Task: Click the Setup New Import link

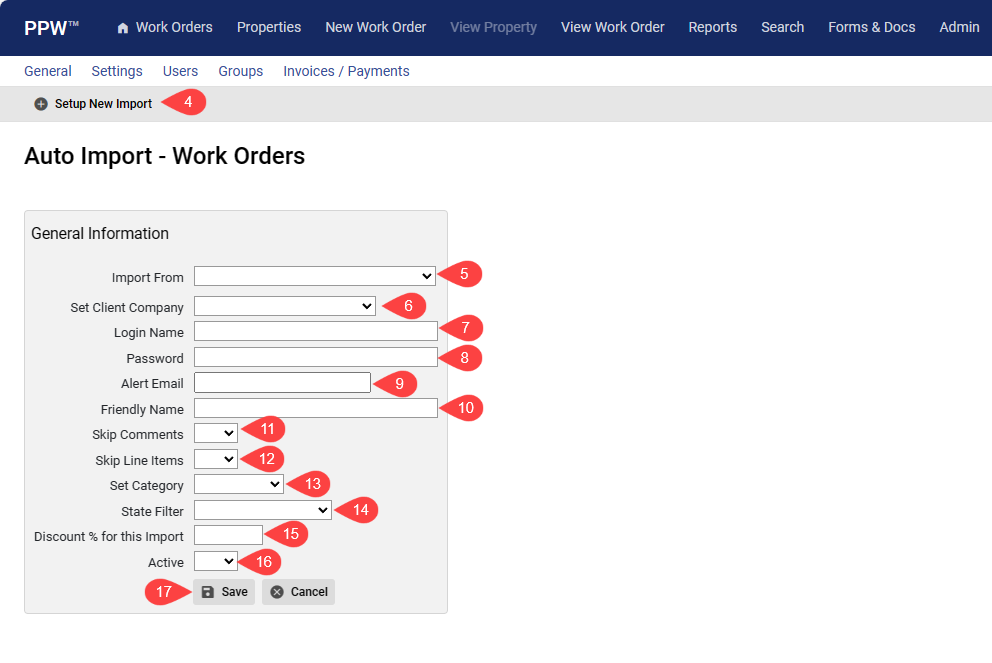Action: click(102, 103)
